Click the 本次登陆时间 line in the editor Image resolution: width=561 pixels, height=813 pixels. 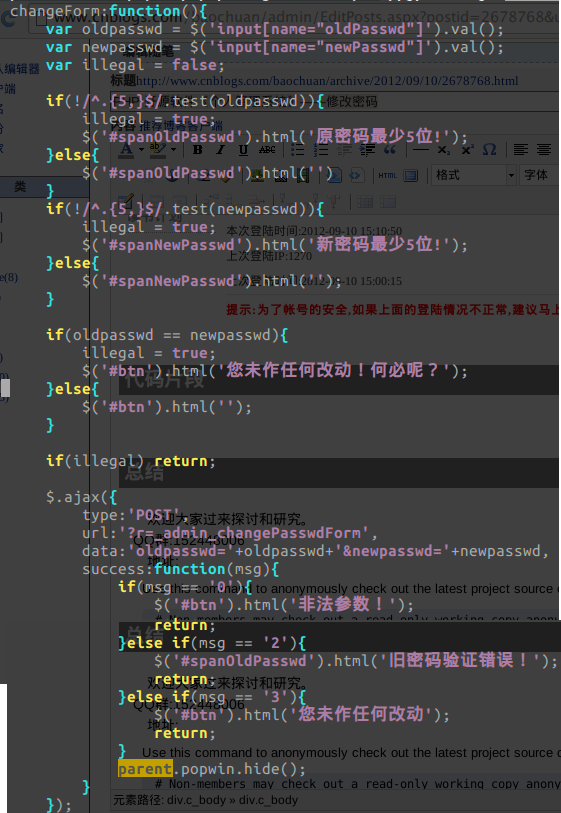pos(314,231)
